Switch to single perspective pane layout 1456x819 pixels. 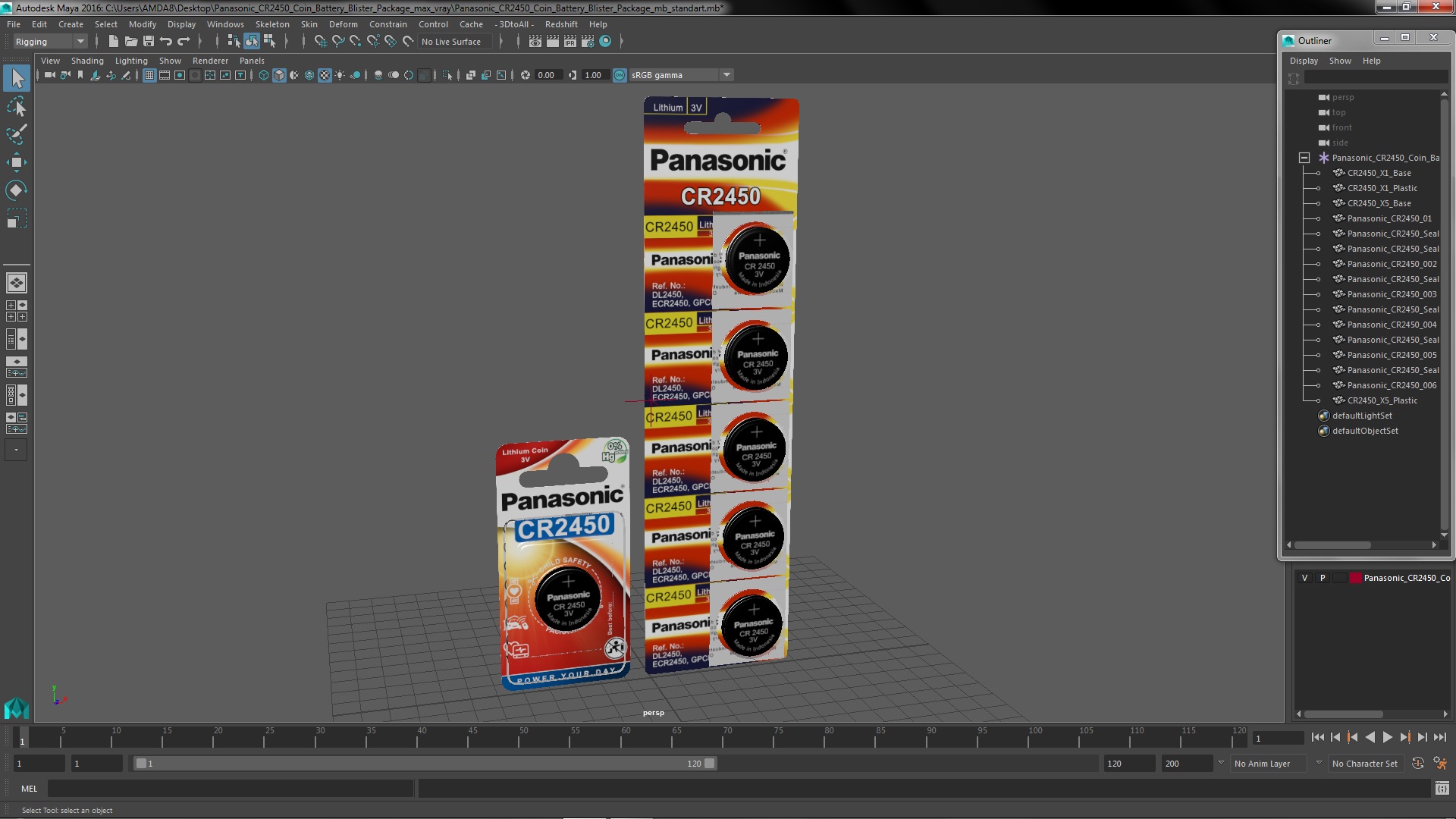17,283
